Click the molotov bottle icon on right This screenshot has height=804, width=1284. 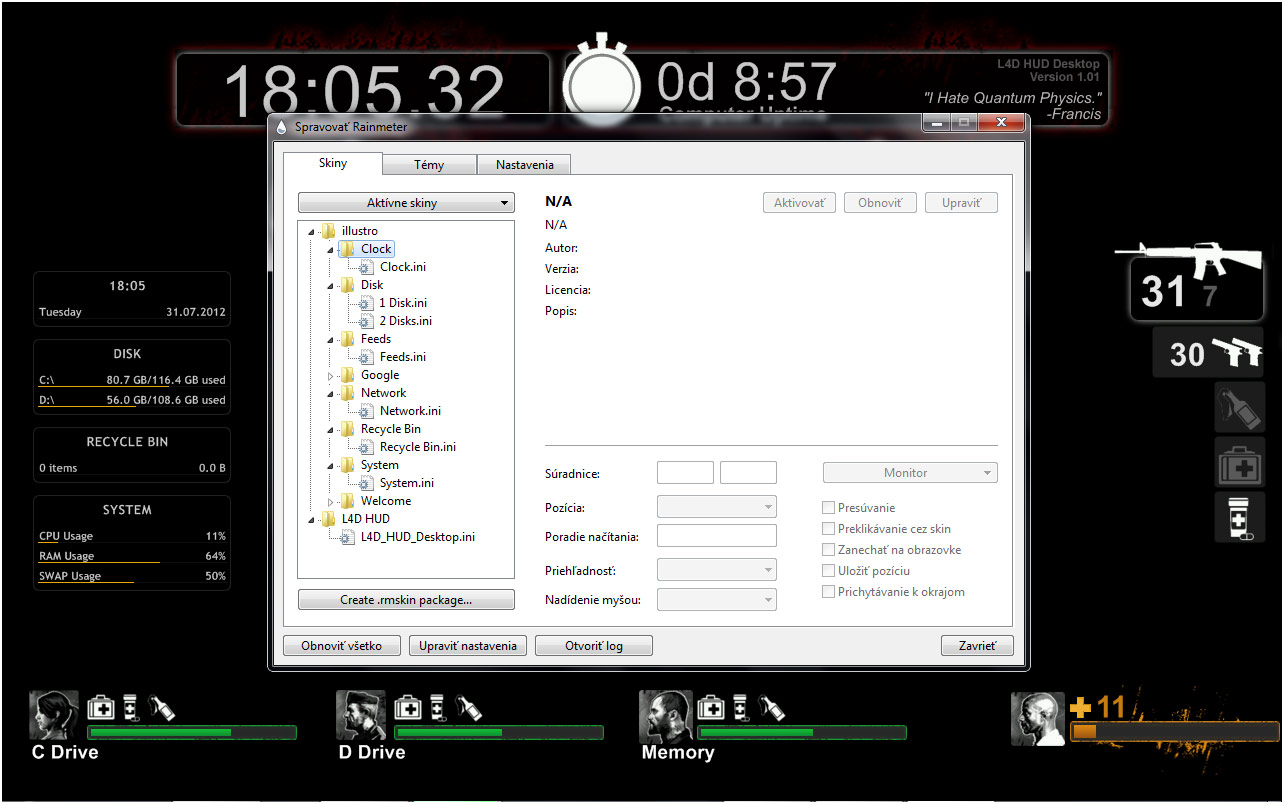point(1239,407)
